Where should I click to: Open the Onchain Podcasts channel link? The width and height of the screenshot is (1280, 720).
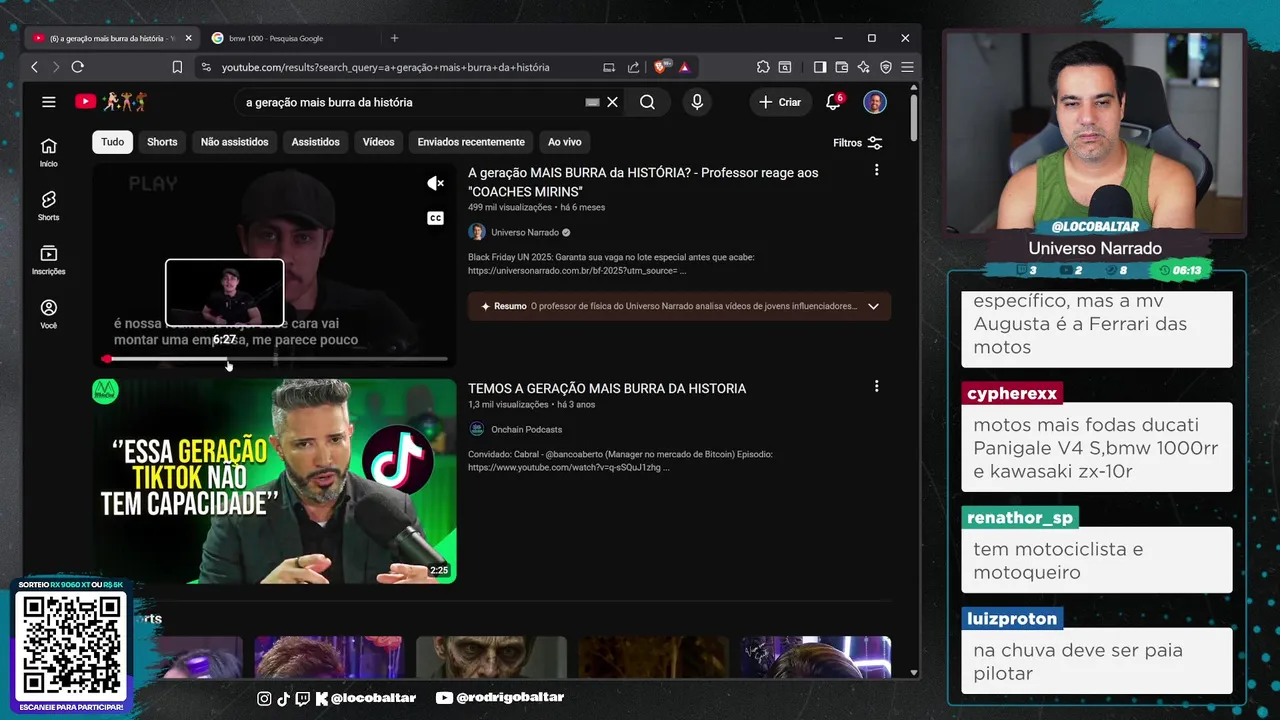(x=526, y=429)
